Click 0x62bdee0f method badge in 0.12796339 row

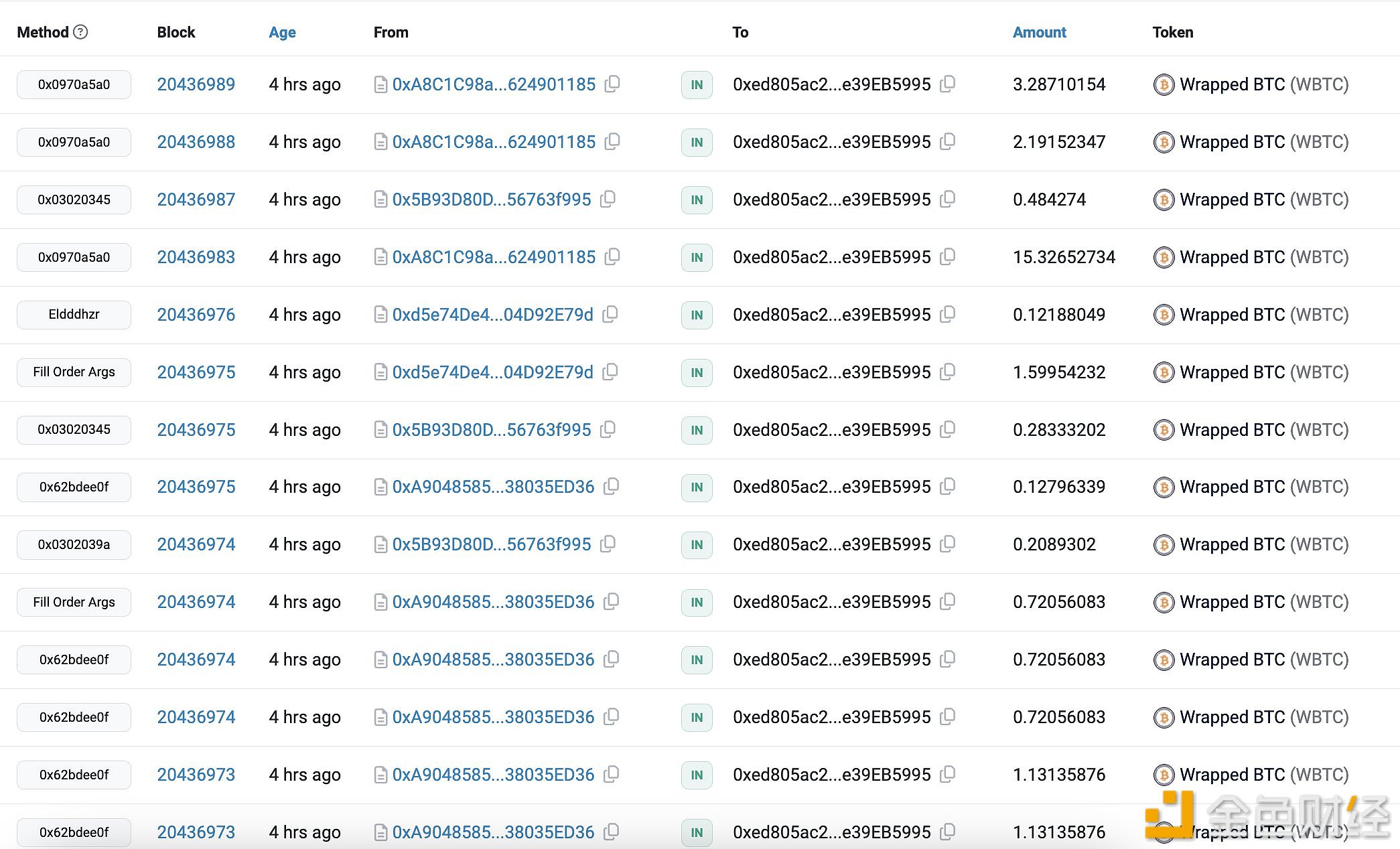tap(74, 487)
